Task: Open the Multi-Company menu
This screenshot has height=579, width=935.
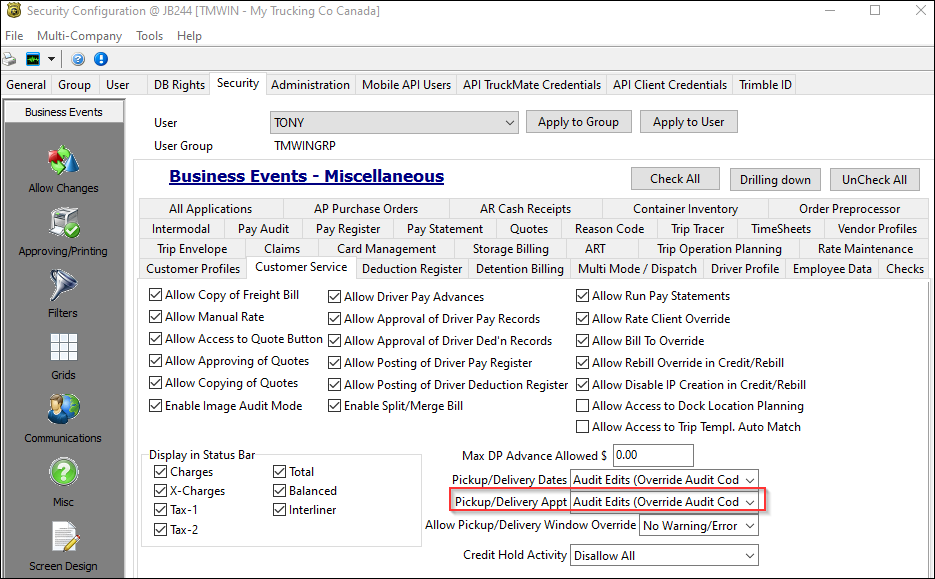Action: 79,35
